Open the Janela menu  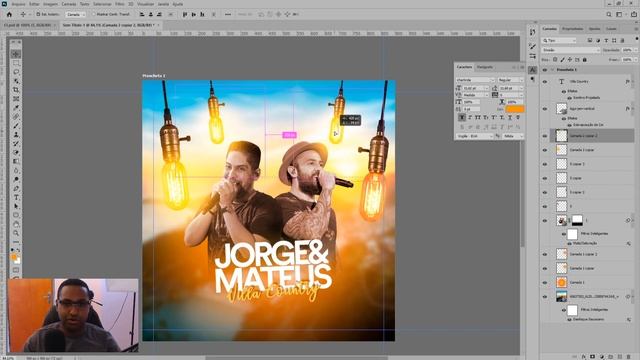coord(163,4)
